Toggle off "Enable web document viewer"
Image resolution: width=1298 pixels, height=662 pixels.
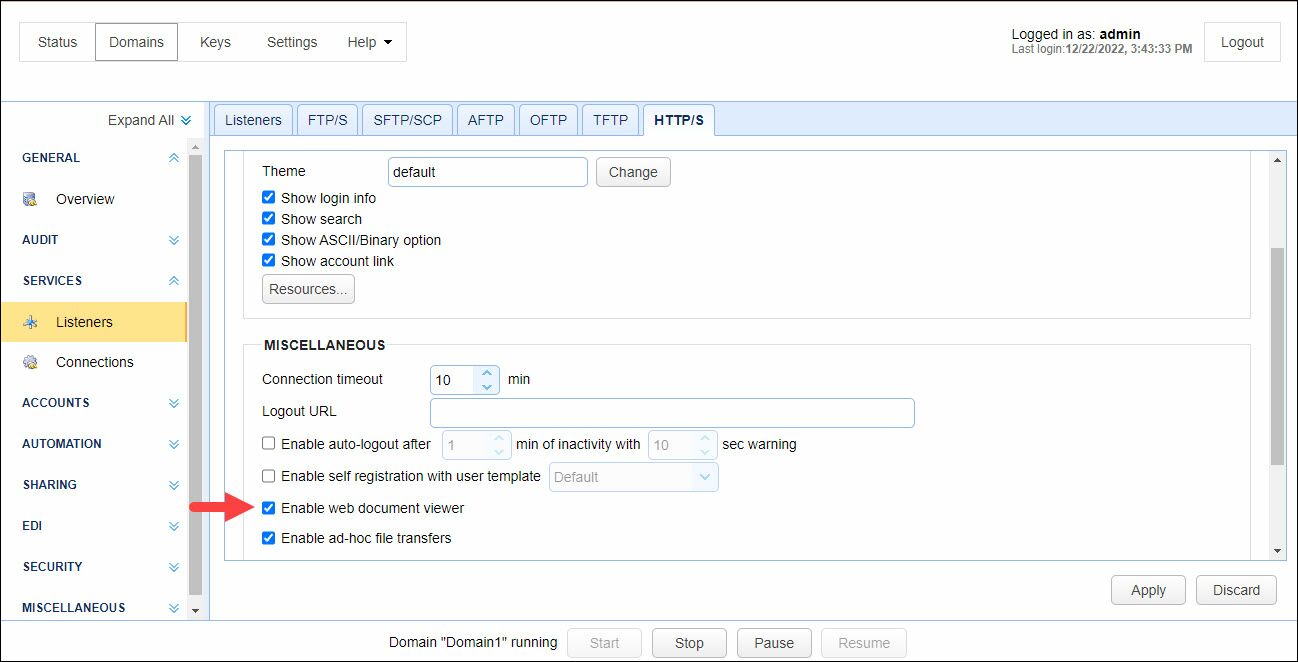point(268,508)
